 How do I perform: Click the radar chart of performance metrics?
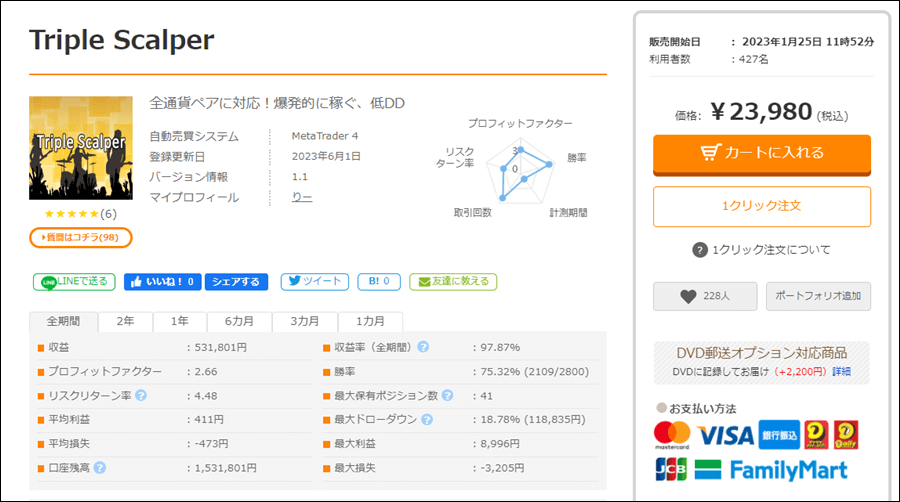[x=520, y=170]
